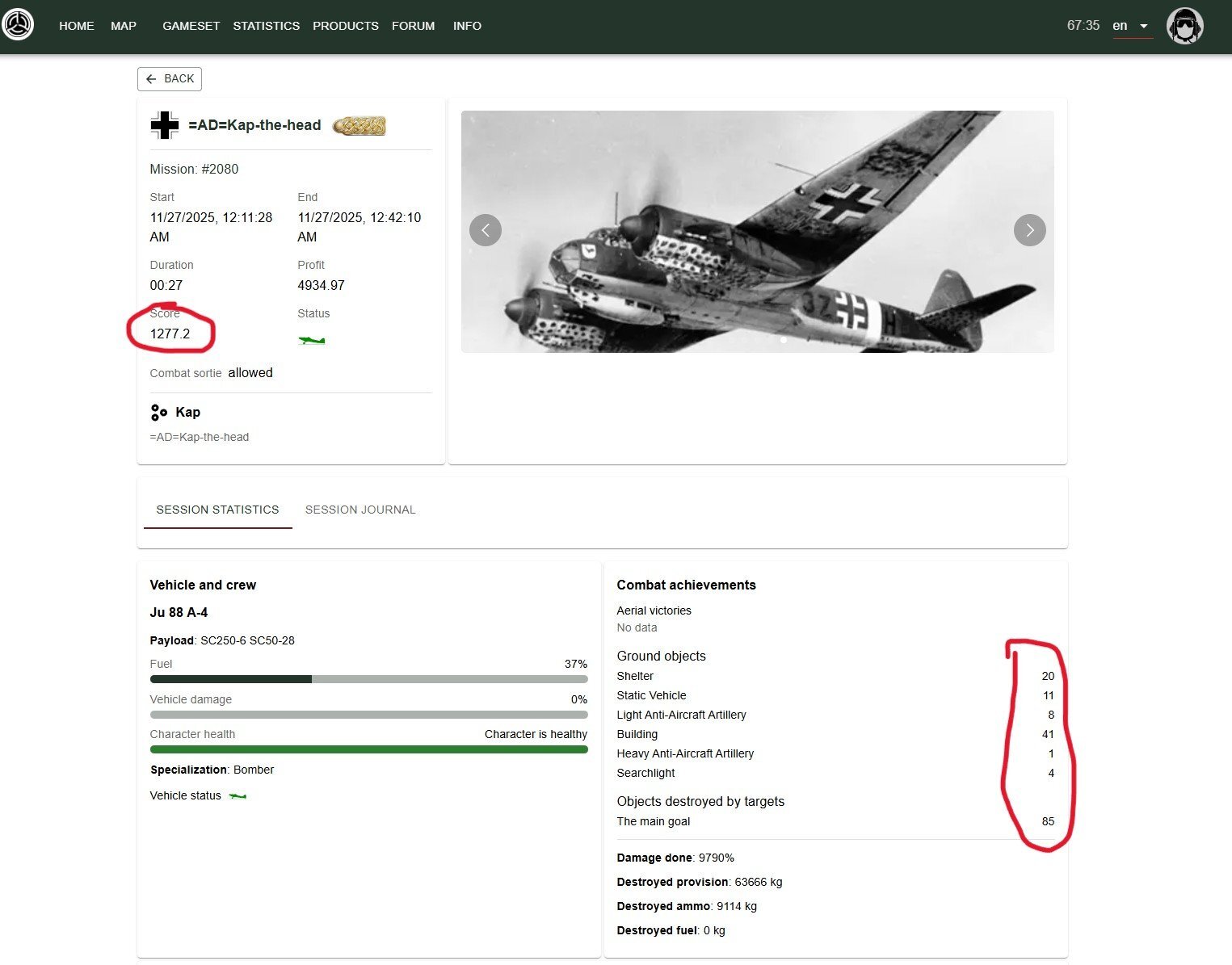The image size is (1232, 965).
Task: Click the crew member icon next to Kap
Action: pyautogui.click(x=158, y=412)
